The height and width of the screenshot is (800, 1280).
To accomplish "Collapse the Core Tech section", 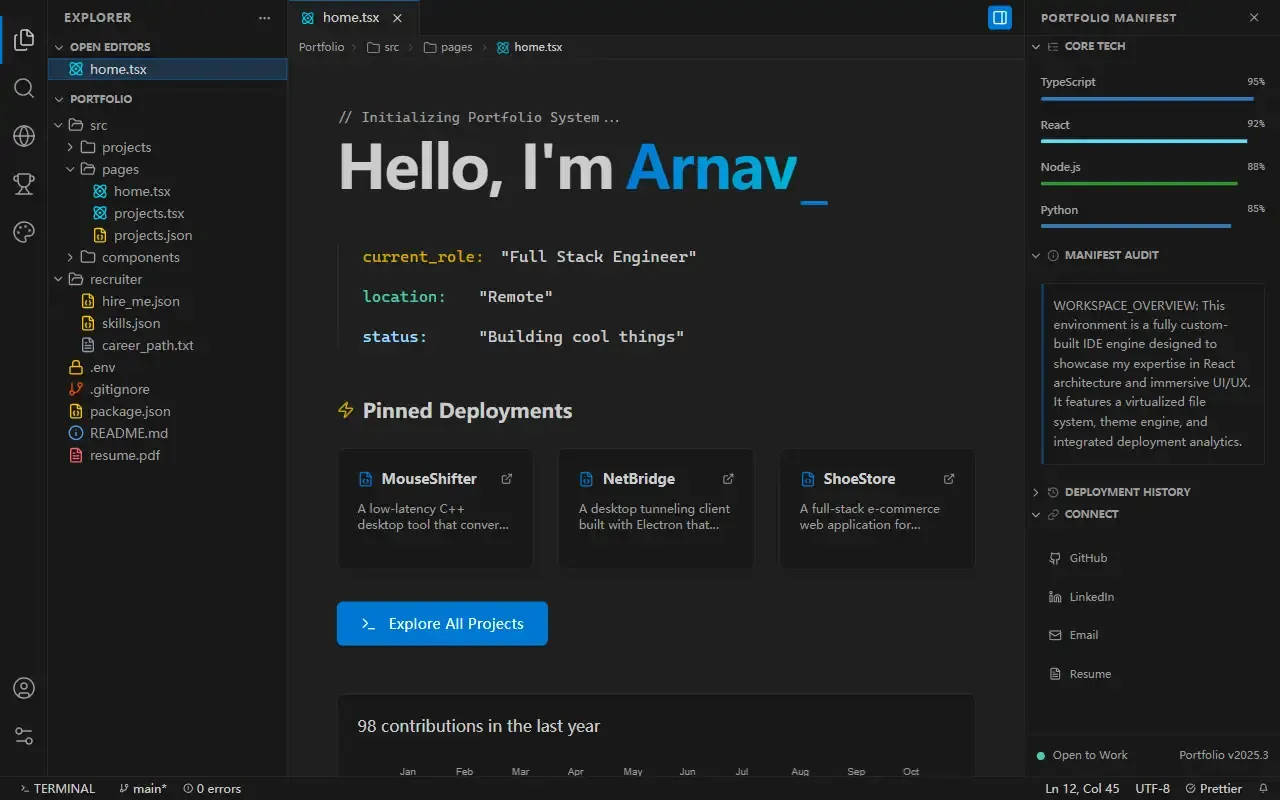I will tap(1152, 46).
